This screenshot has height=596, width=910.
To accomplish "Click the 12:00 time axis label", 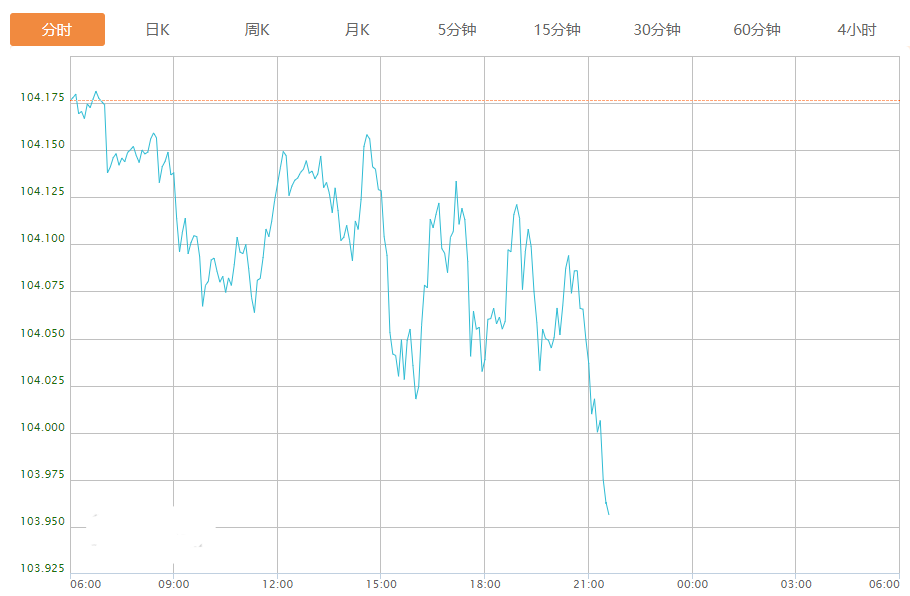I will [278, 584].
